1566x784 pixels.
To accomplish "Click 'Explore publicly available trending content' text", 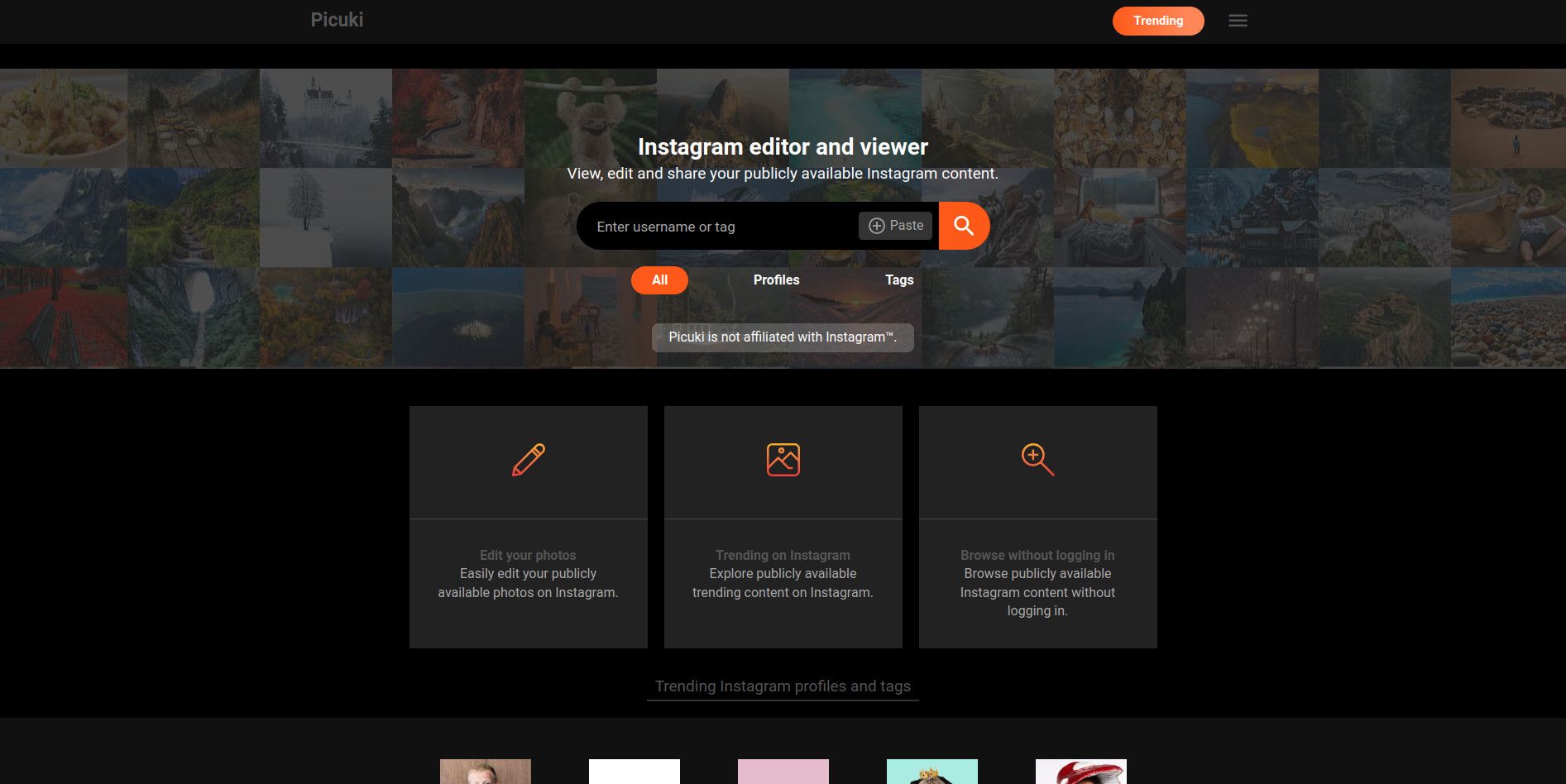I will 783,583.
